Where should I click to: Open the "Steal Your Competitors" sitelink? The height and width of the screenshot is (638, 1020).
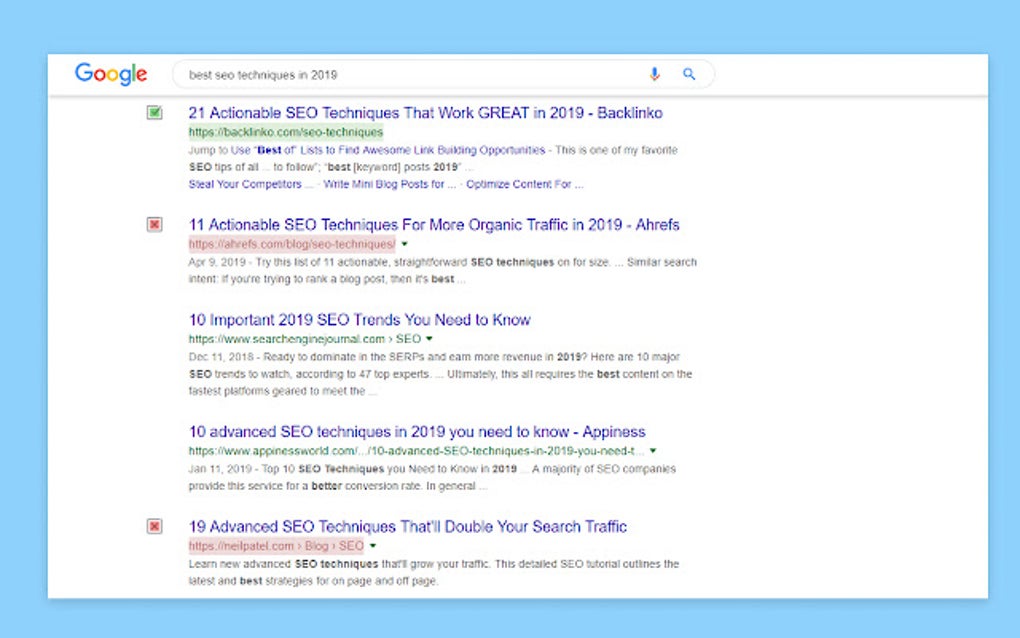coord(251,184)
